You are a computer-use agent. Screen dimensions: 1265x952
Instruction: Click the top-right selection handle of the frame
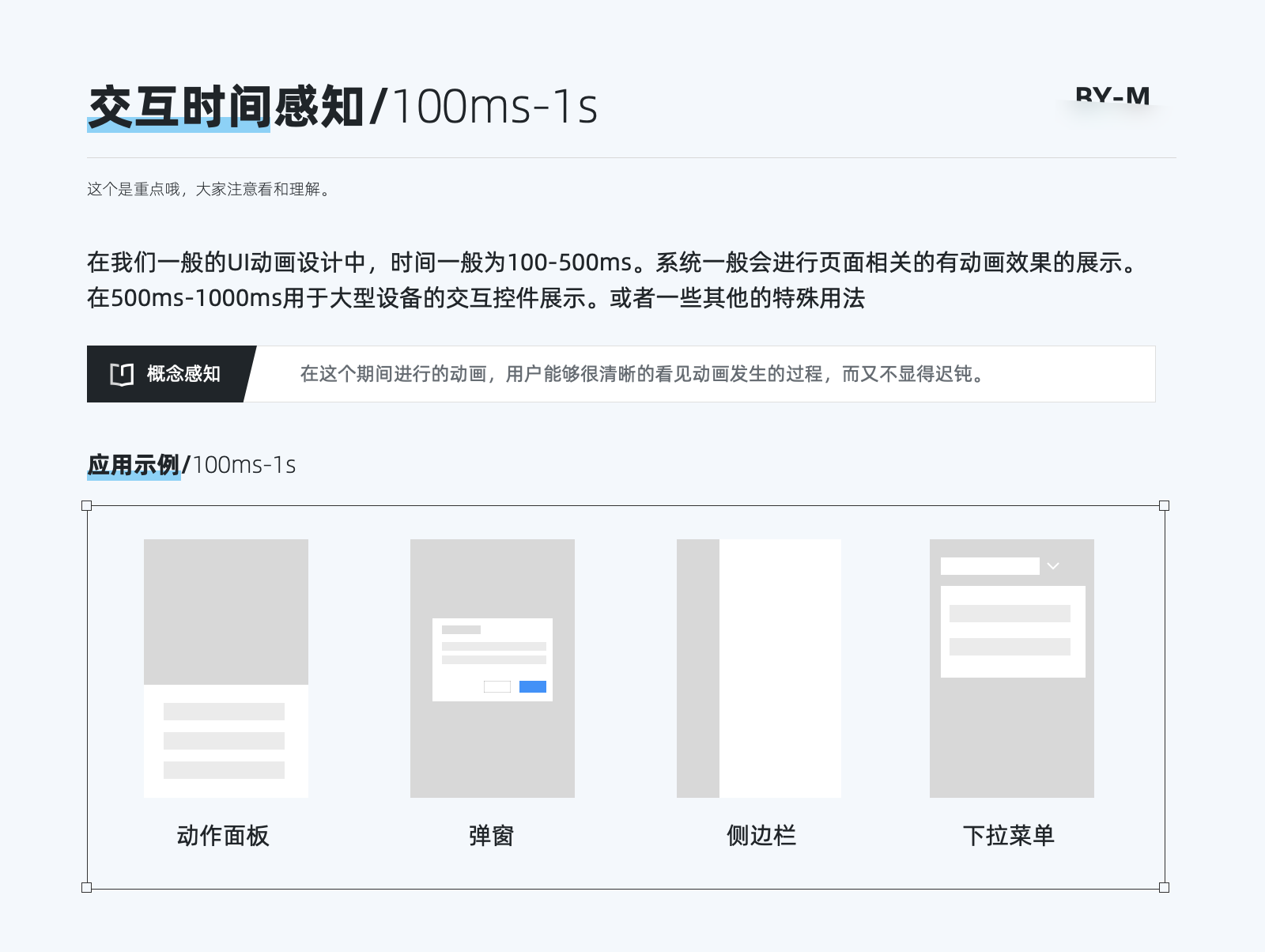(x=1164, y=506)
